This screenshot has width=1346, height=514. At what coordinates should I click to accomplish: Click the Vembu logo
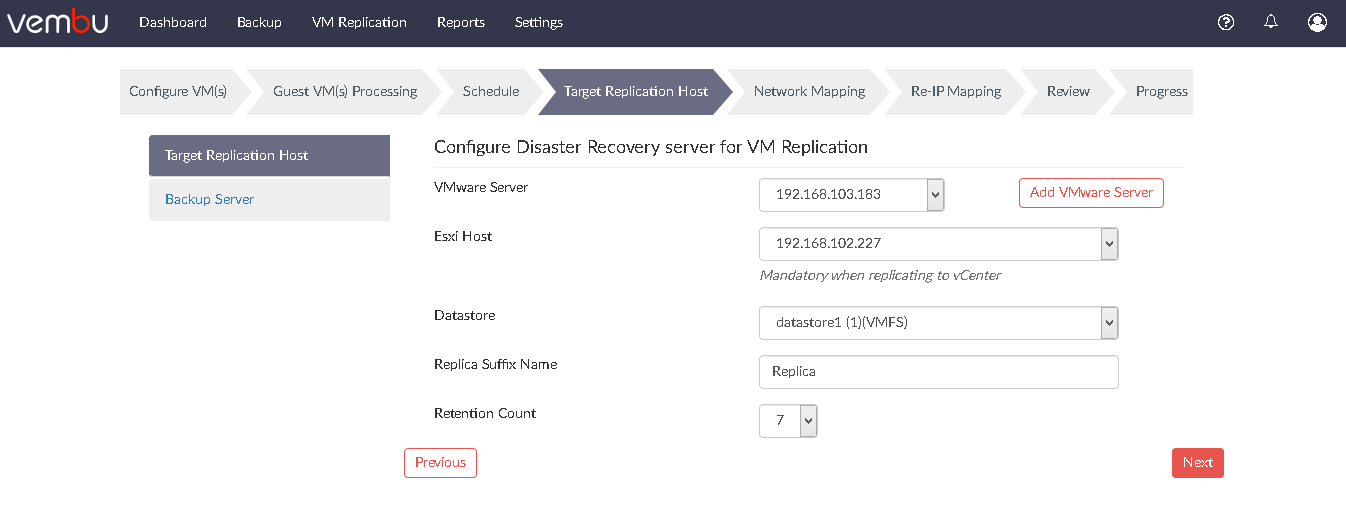(x=58, y=22)
